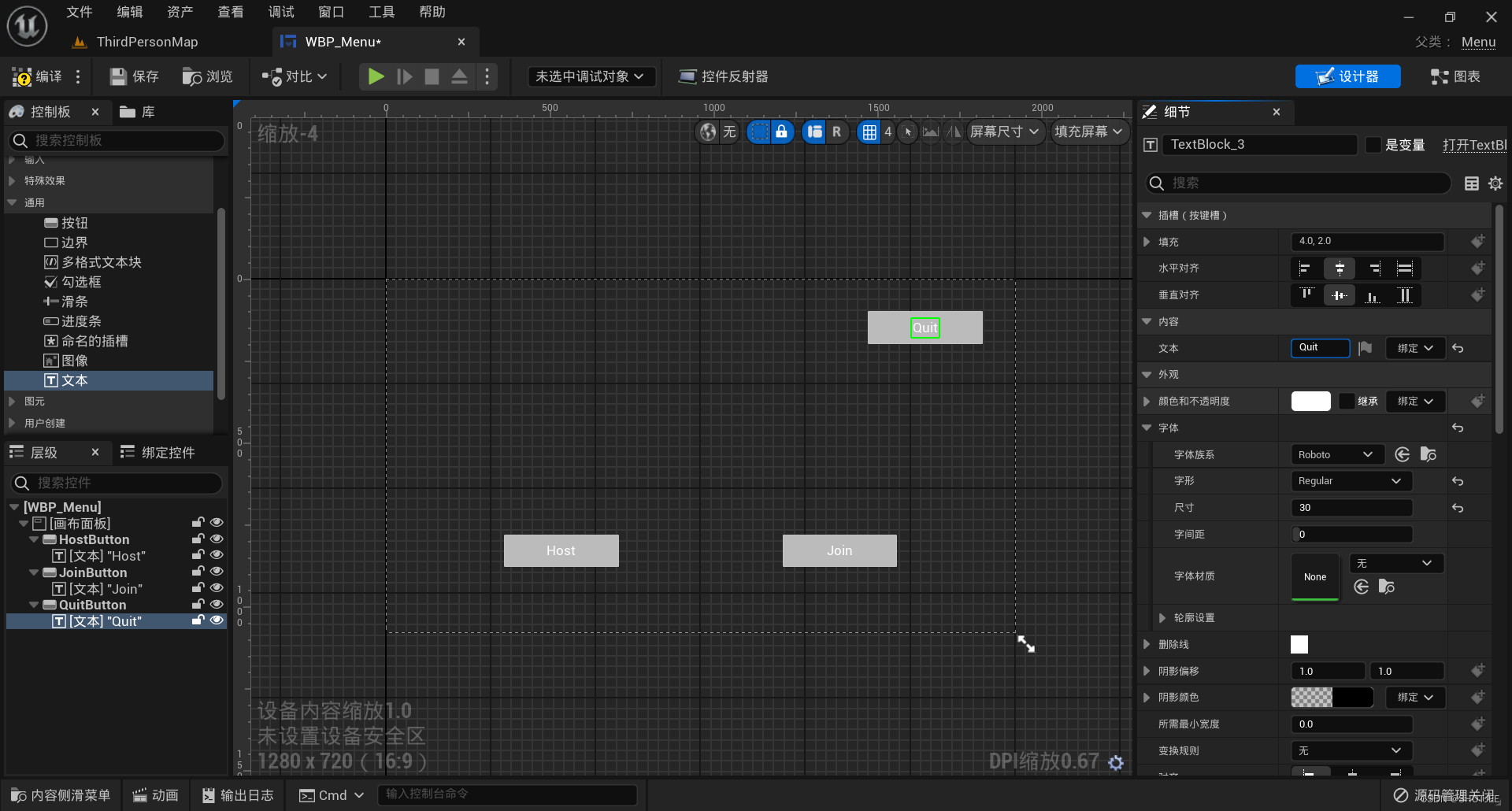Open the Typeface Regular dropdown
The height and width of the screenshot is (811, 1512).
pos(1351,481)
